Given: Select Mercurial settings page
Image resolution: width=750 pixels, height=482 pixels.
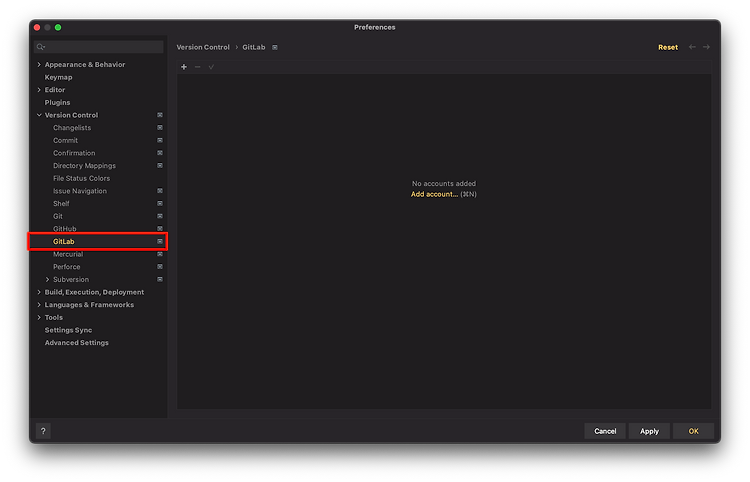Looking at the screenshot, I should tap(68, 254).
